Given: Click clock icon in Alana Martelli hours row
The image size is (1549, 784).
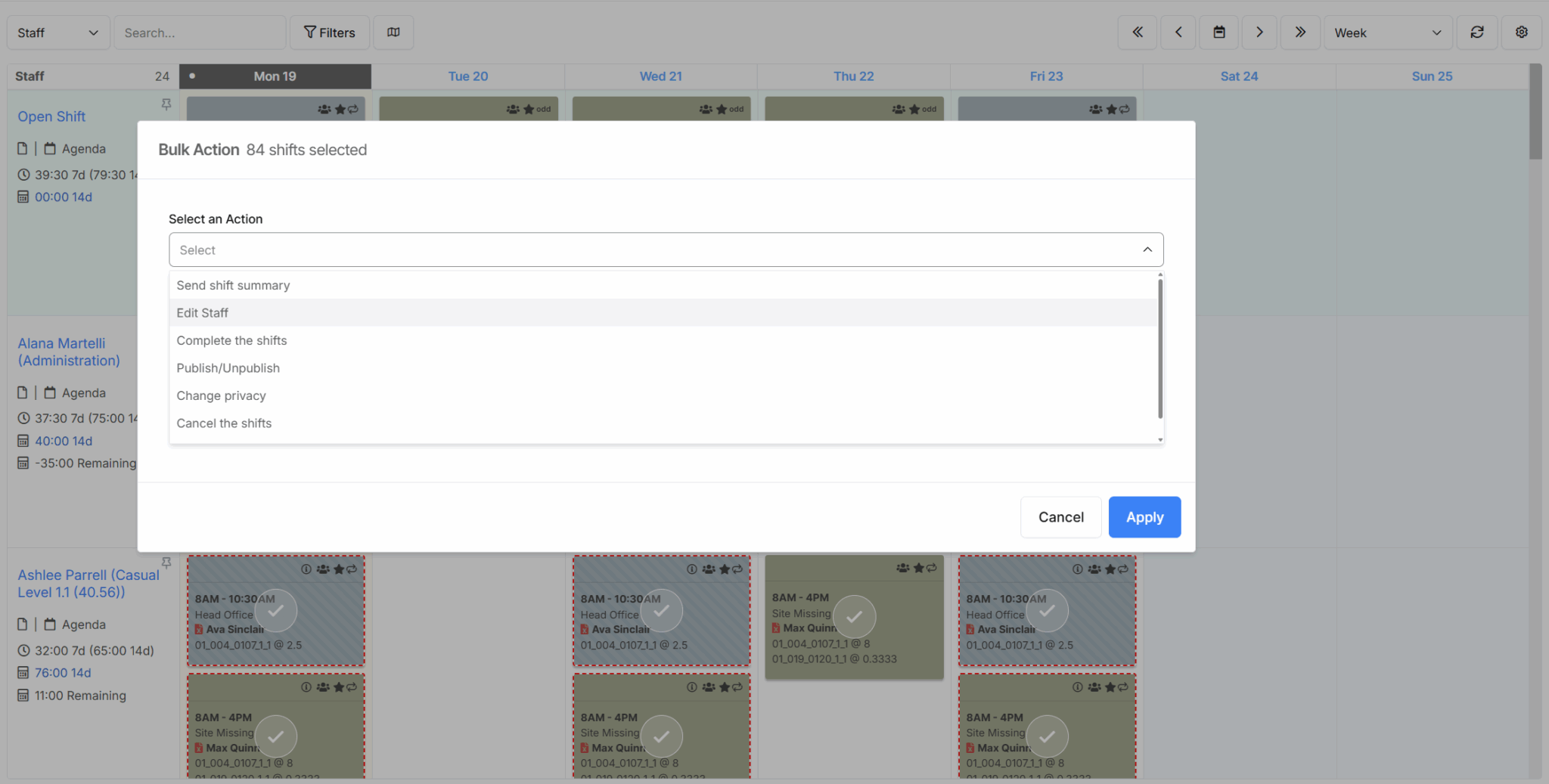Looking at the screenshot, I should [x=23, y=418].
